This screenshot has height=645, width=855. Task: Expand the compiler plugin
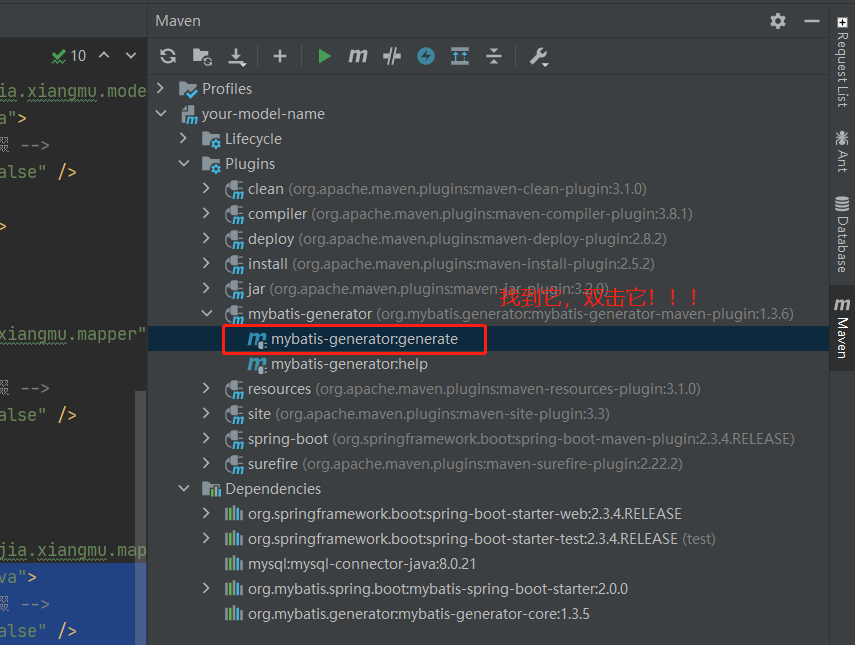point(206,213)
